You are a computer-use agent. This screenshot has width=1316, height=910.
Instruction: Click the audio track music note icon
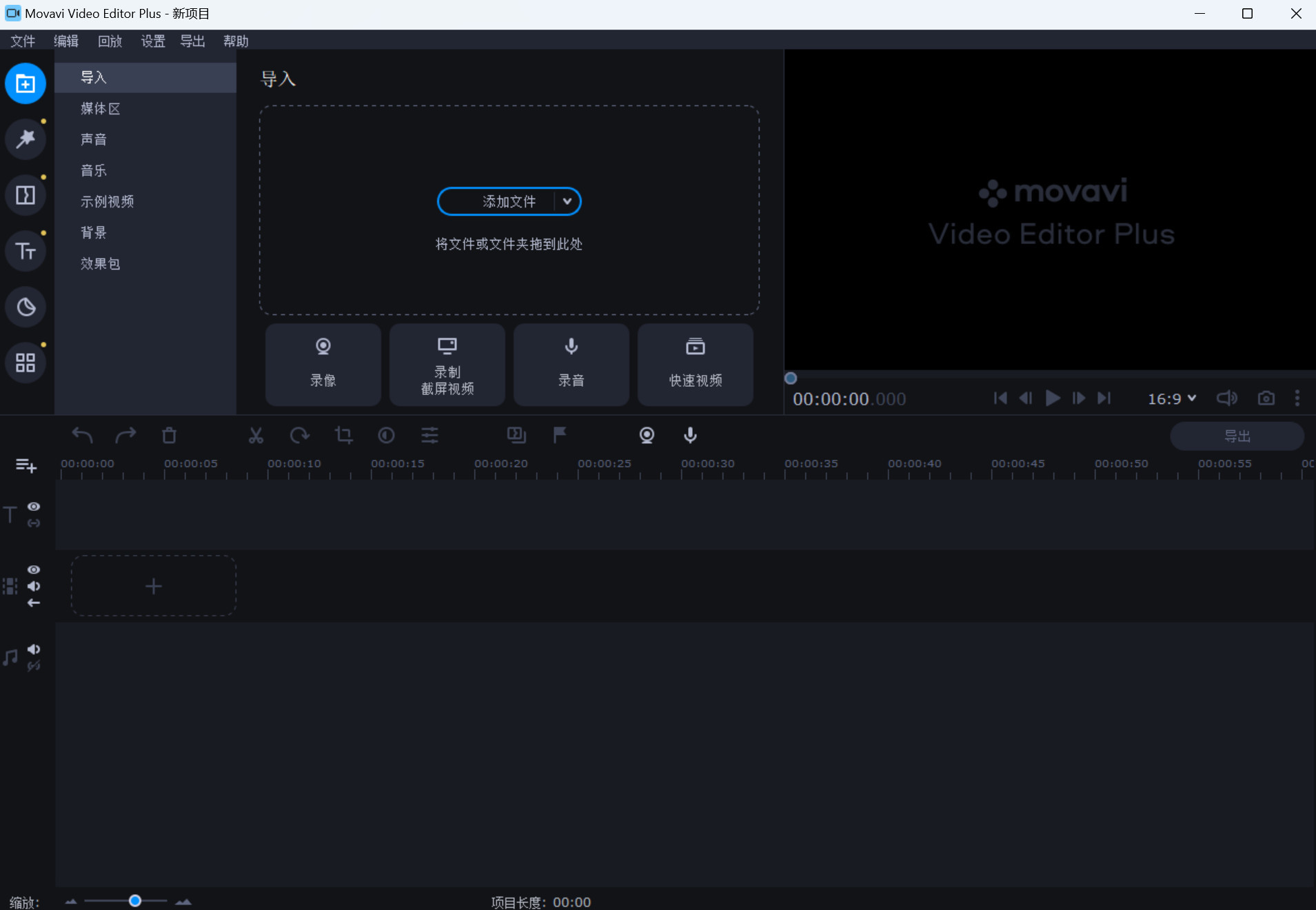[10, 658]
